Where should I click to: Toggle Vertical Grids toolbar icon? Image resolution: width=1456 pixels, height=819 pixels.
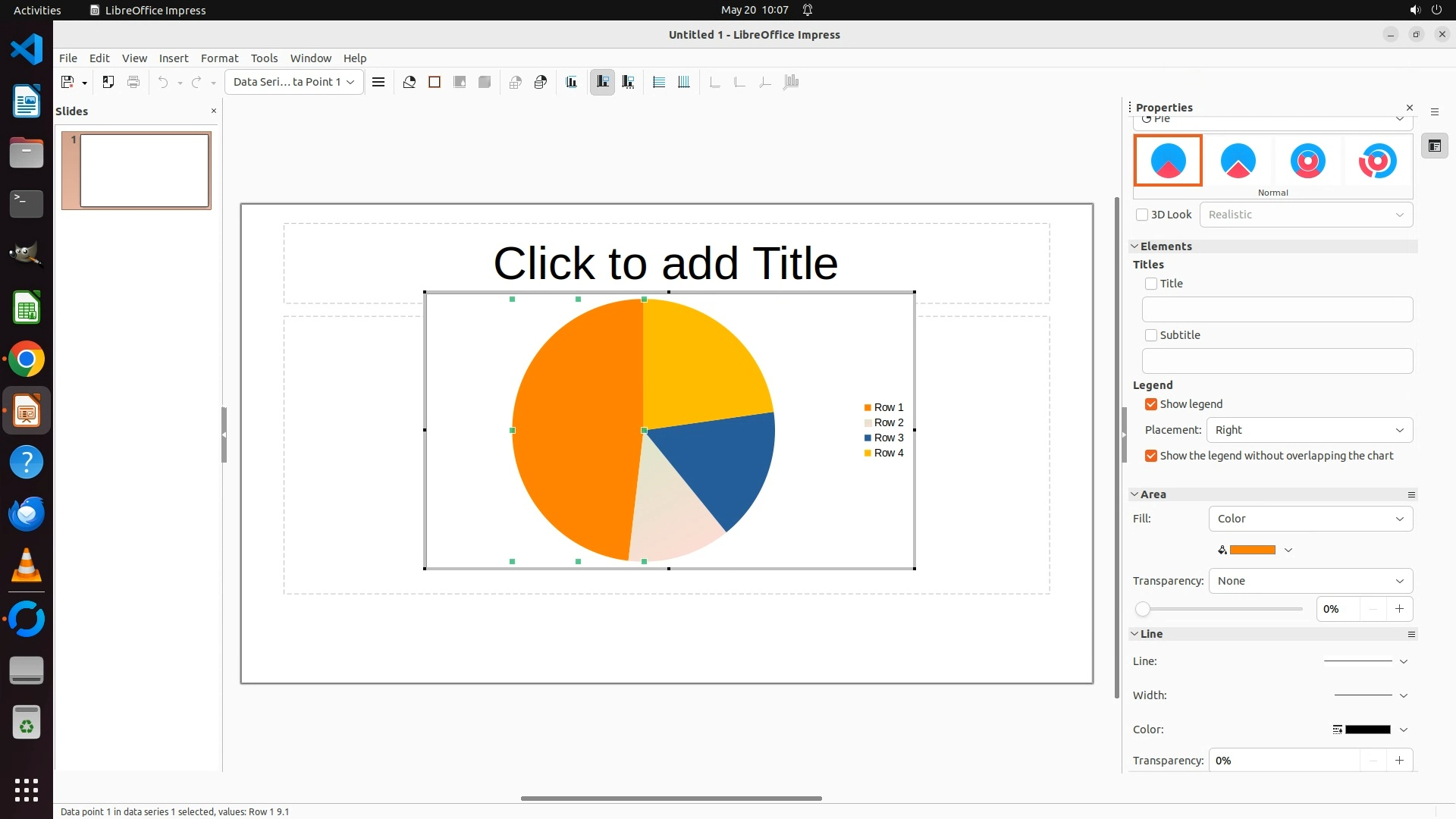click(684, 82)
